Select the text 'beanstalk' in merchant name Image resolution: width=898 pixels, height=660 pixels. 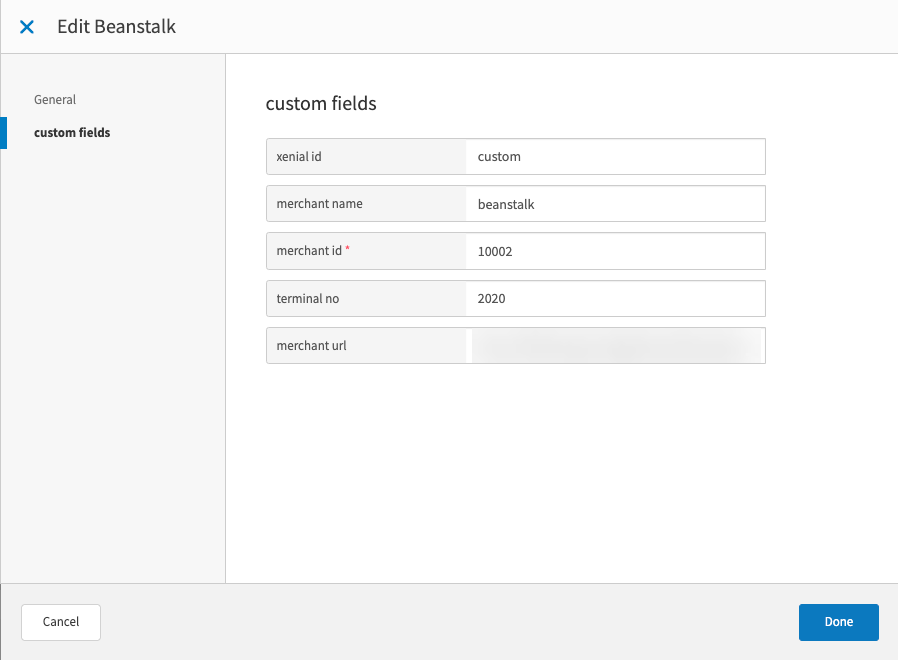coord(506,203)
